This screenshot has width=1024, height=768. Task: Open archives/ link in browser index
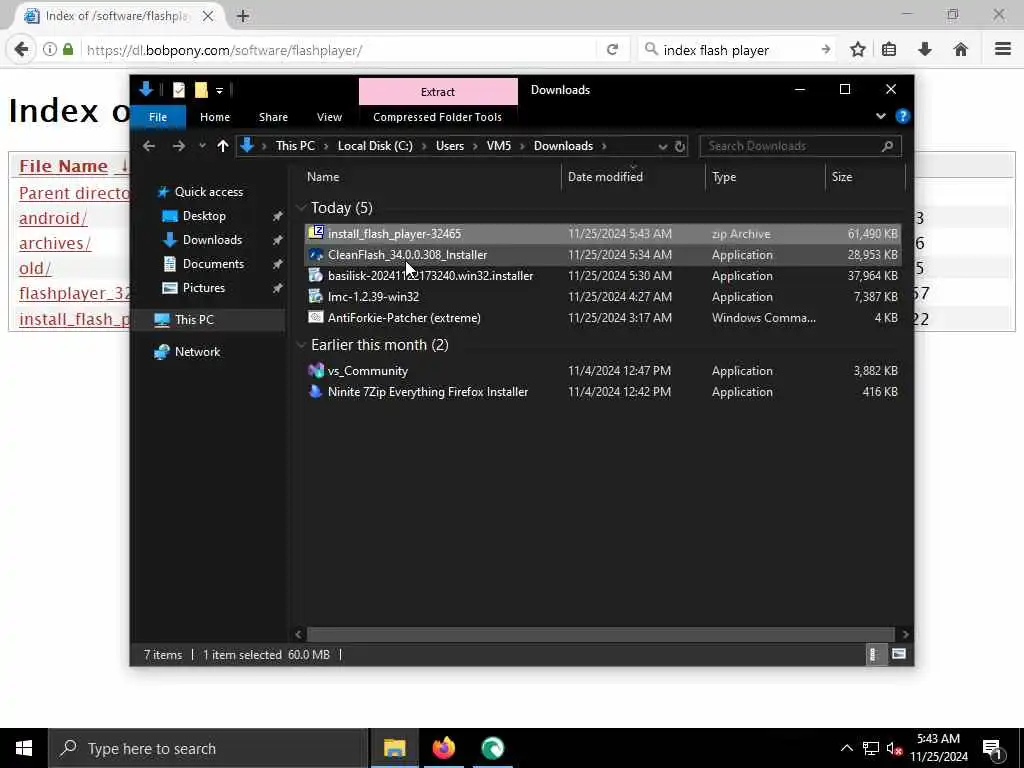click(55, 244)
